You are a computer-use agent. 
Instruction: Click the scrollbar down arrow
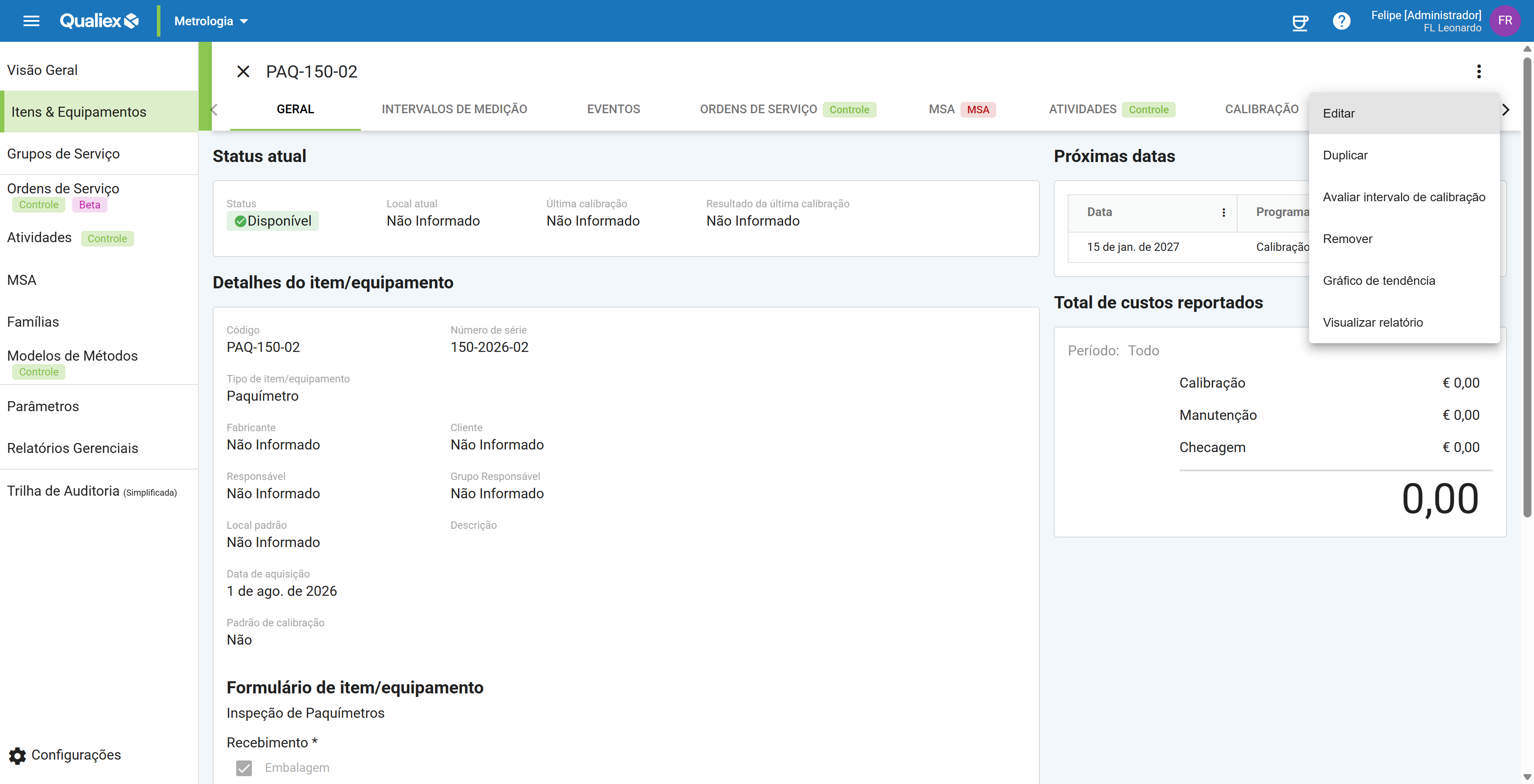(1527, 776)
